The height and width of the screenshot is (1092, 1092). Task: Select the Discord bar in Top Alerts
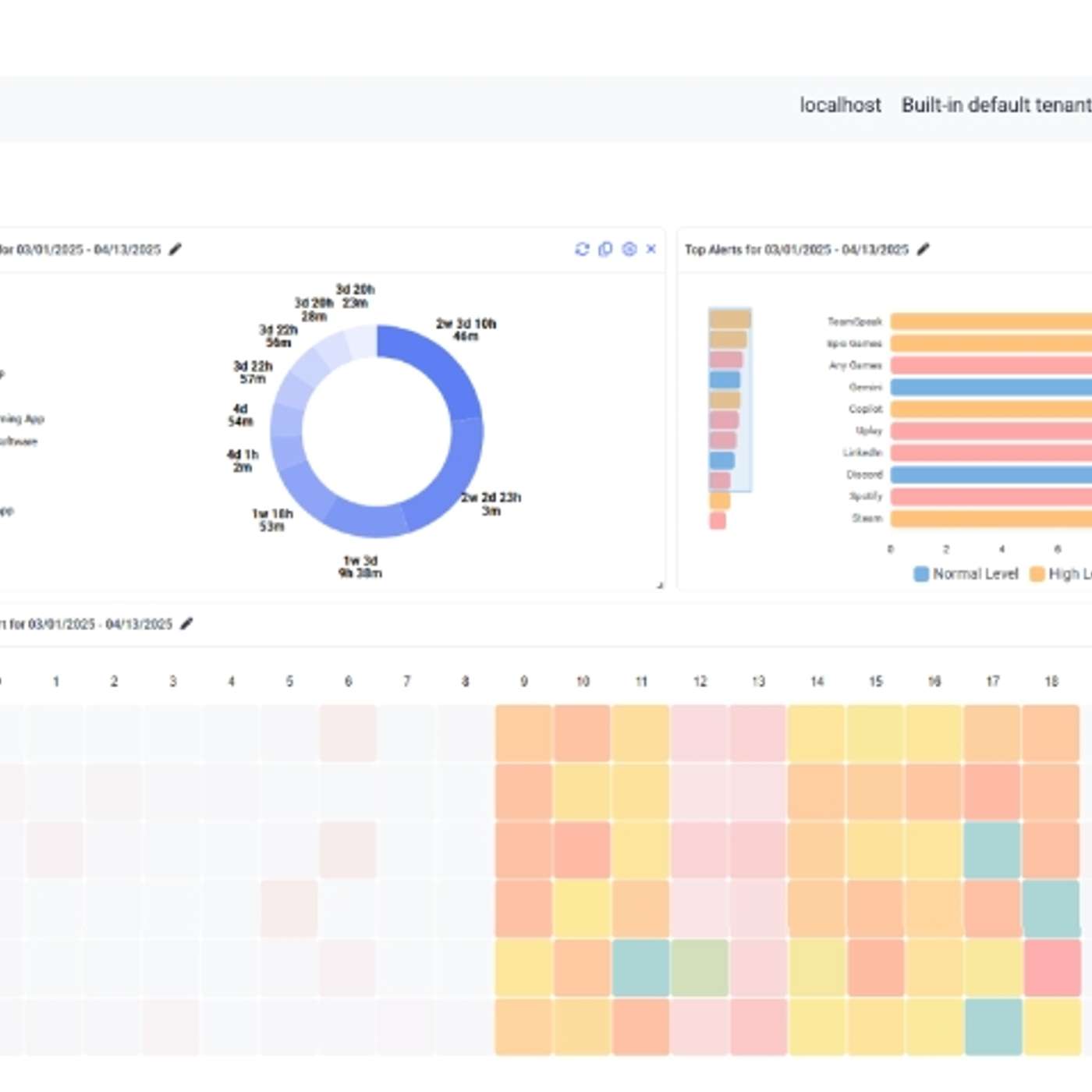(991, 474)
